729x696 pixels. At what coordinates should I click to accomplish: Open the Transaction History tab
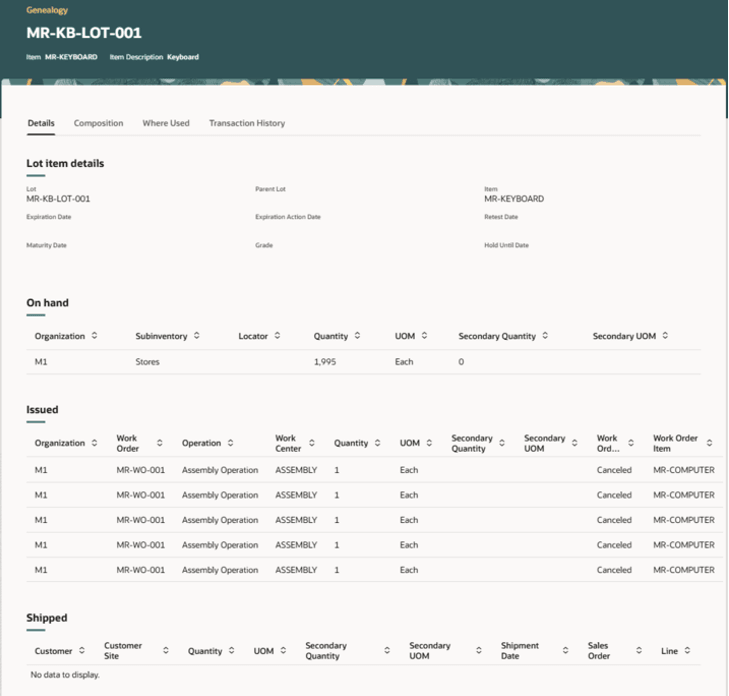(247, 123)
